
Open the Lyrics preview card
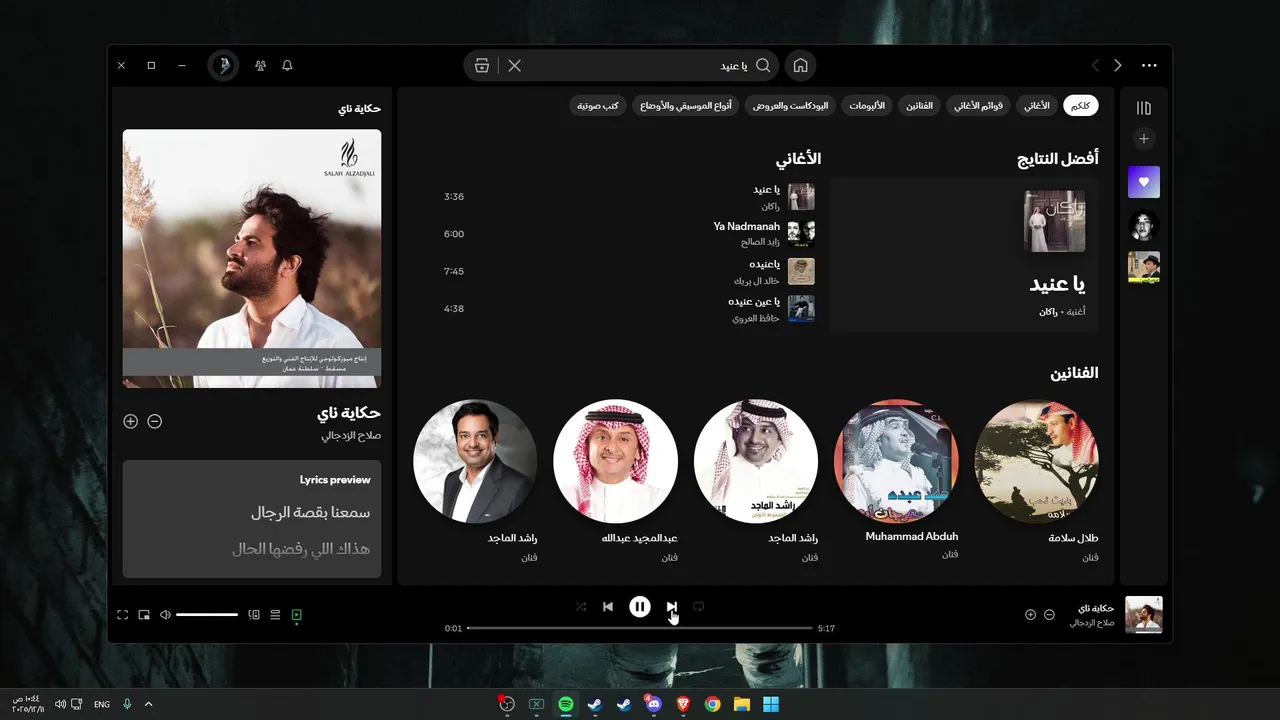click(x=252, y=519)
